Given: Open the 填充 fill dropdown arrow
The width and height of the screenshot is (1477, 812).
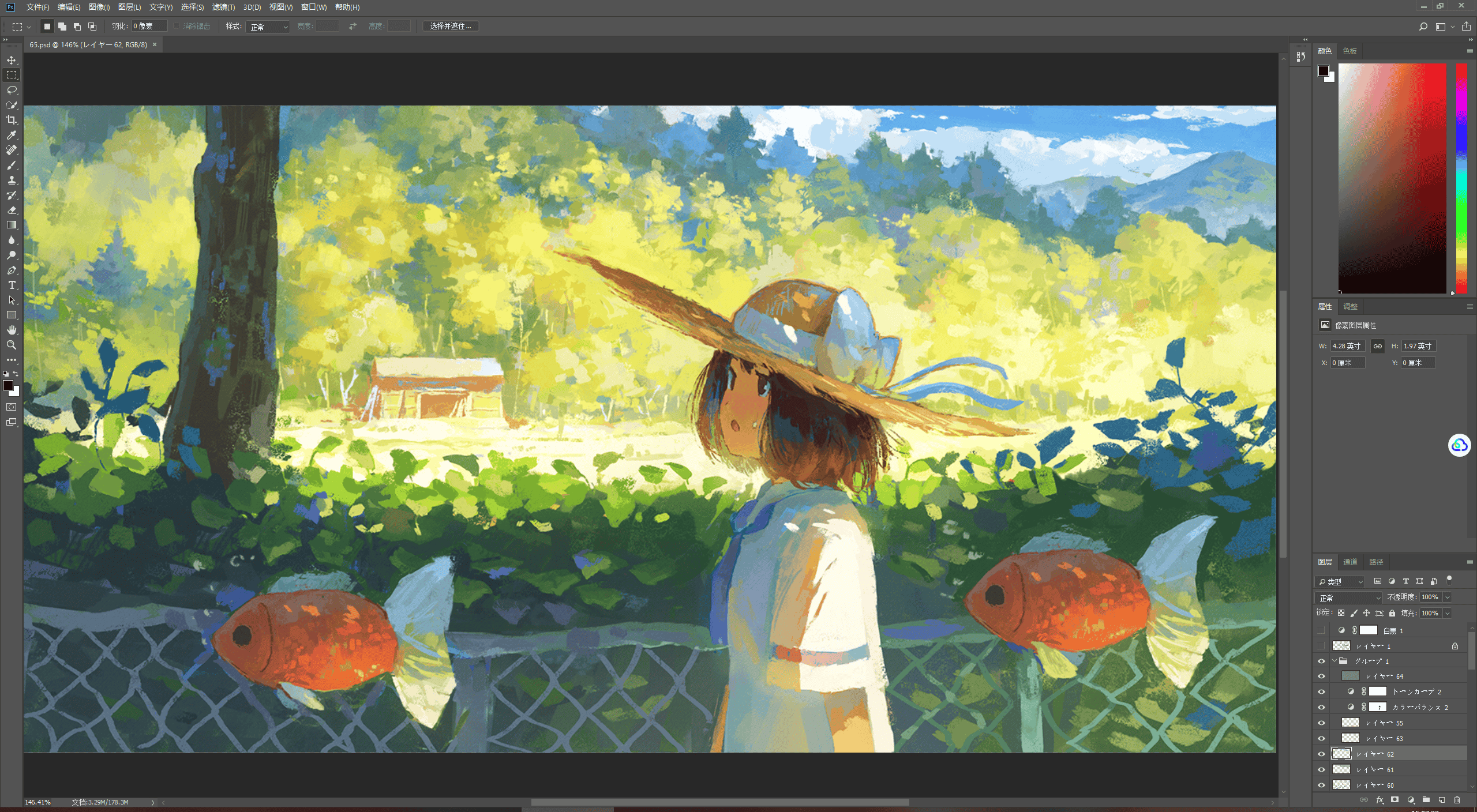Looking at the screenshot, I should (x=1447, y=613).
